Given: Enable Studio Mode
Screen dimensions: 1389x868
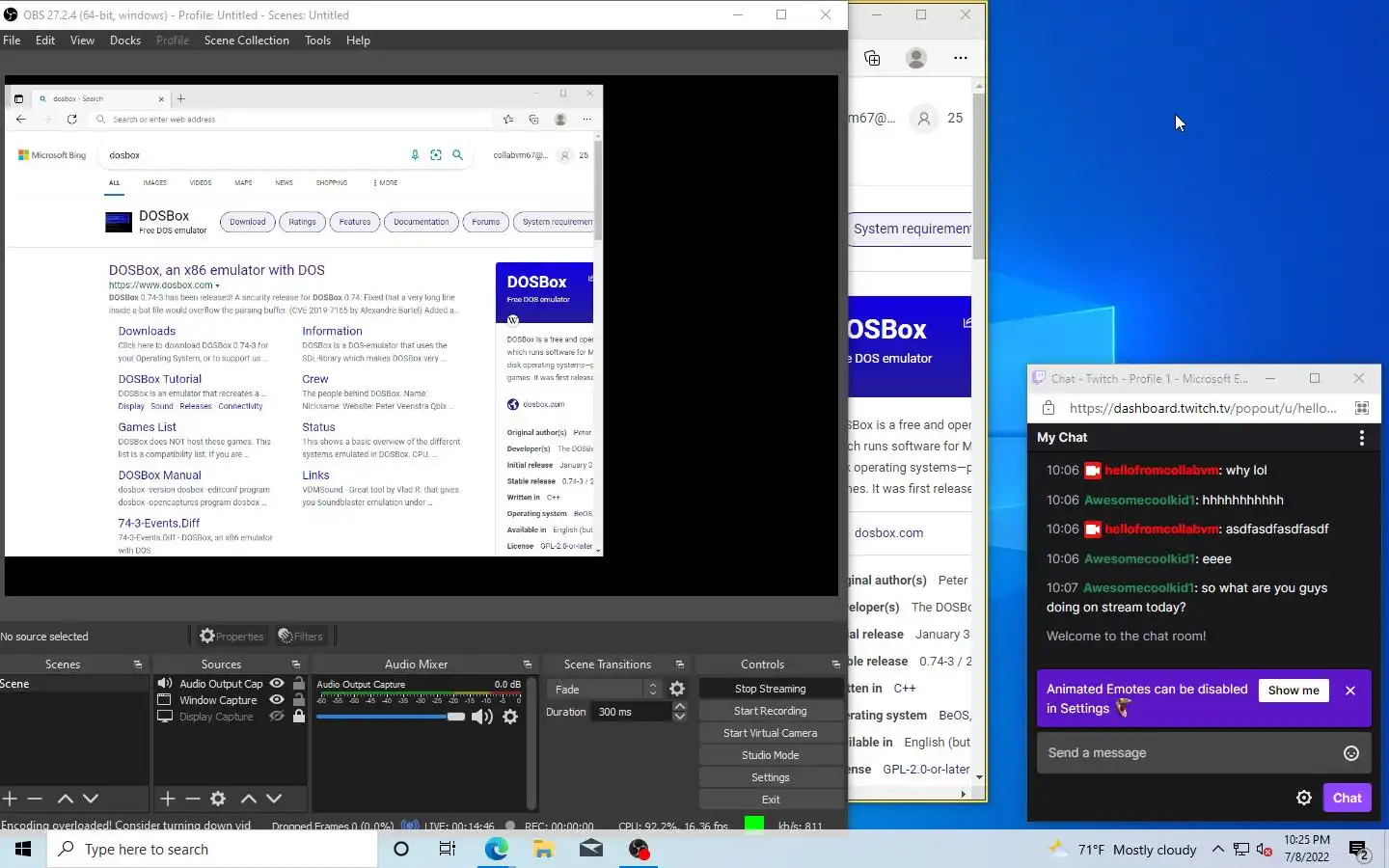Looking at the screenshot, I should click(770, 755).
